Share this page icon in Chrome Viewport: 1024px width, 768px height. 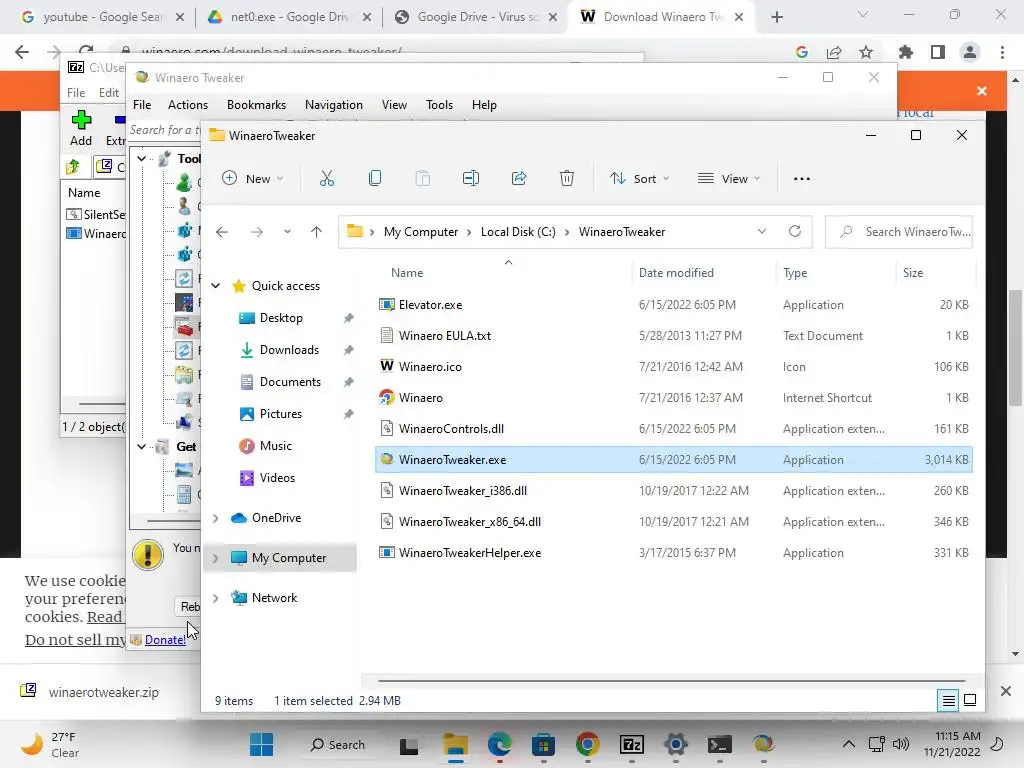point(834,52)
